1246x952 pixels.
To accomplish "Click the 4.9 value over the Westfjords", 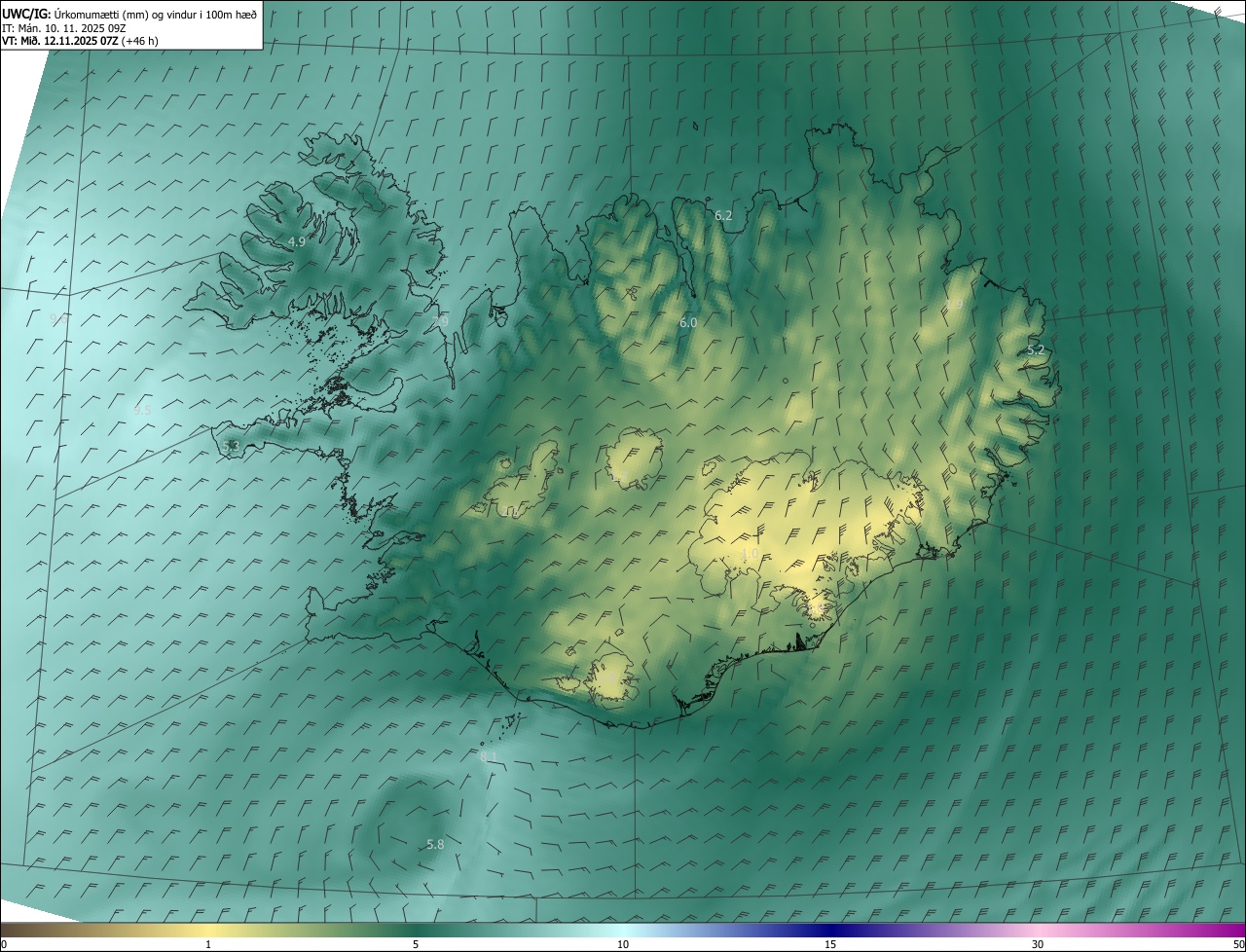I will [x=297, y=241].
